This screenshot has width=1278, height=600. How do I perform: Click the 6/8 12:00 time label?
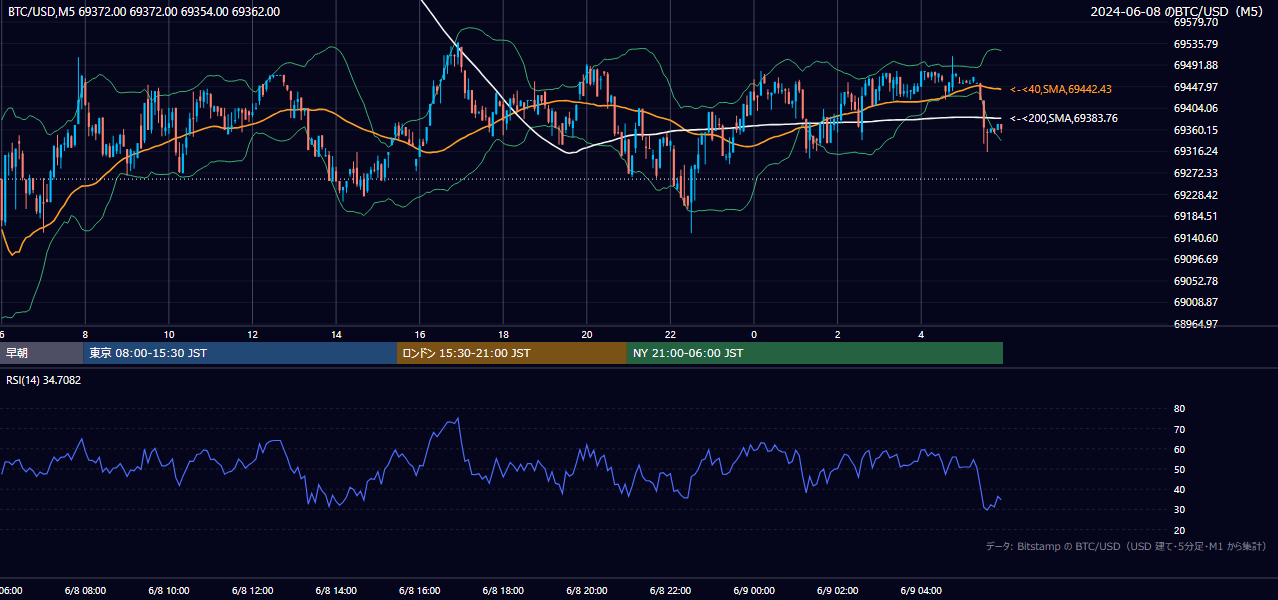253,591
